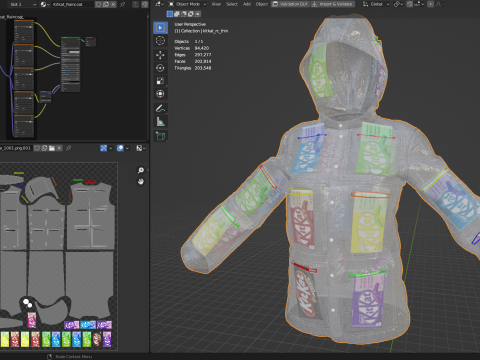The image size is (480, 360).
Task: Open the image display channels dropdown
Action: click(141, 148)
